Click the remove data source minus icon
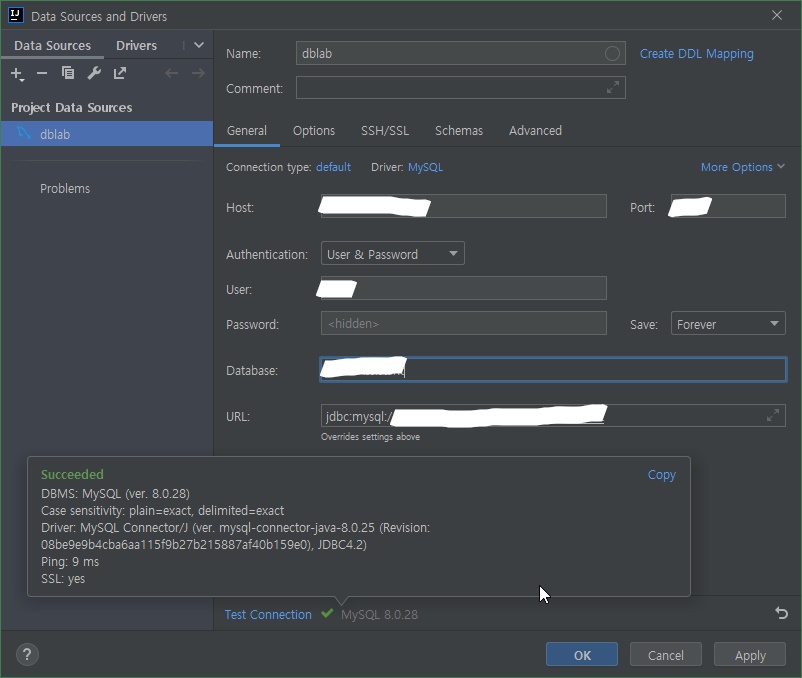This screenshot has width=802, height=678. (42, 74)
